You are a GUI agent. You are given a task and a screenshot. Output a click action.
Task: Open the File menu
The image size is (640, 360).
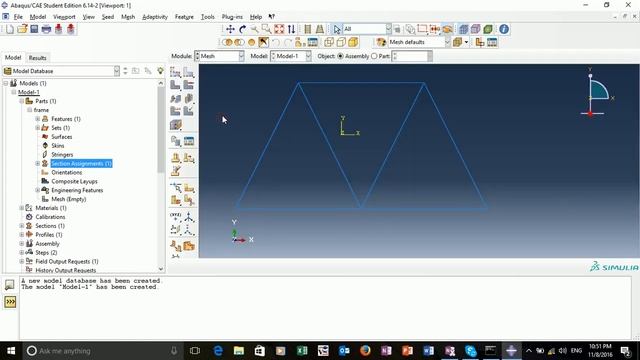(18, 17)
